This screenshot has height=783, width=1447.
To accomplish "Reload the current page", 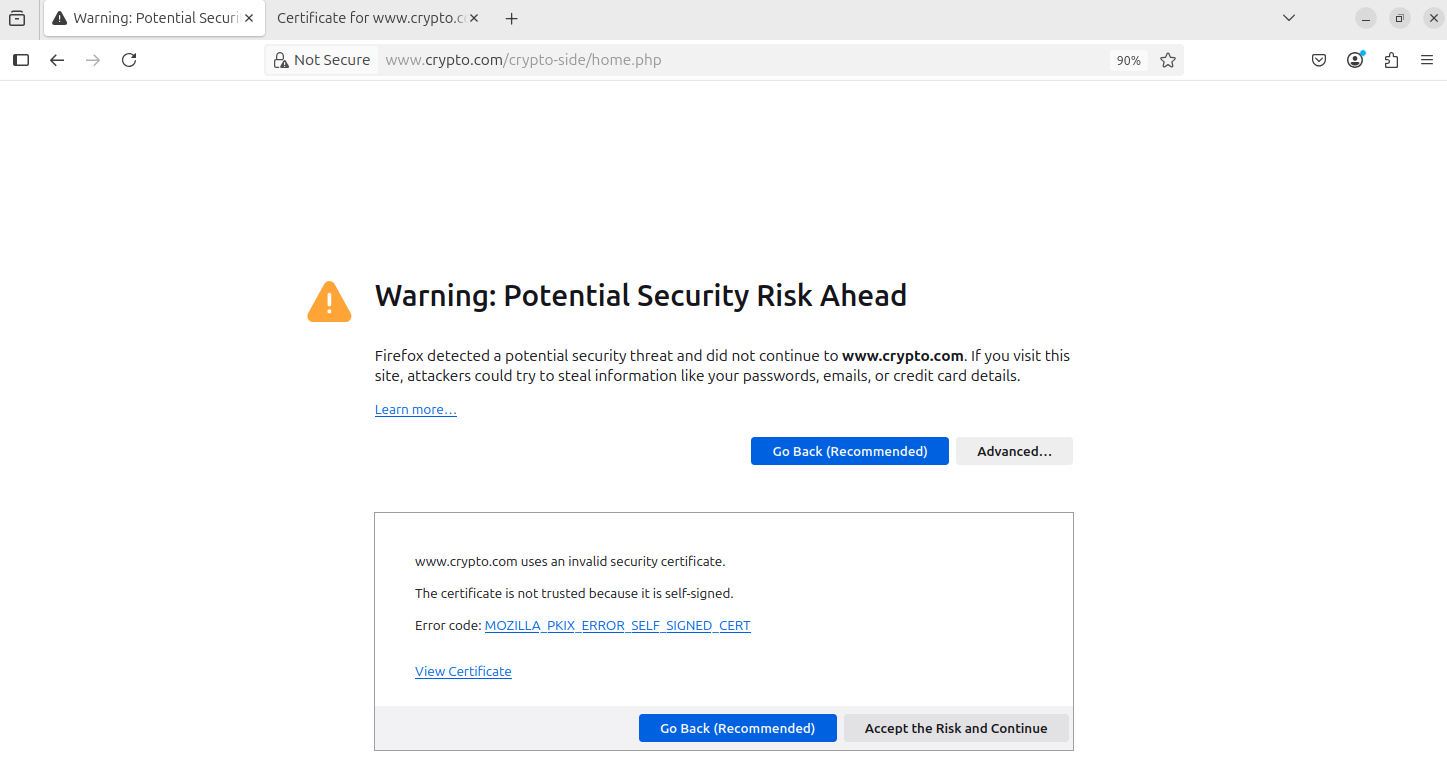I will point(129,60).
